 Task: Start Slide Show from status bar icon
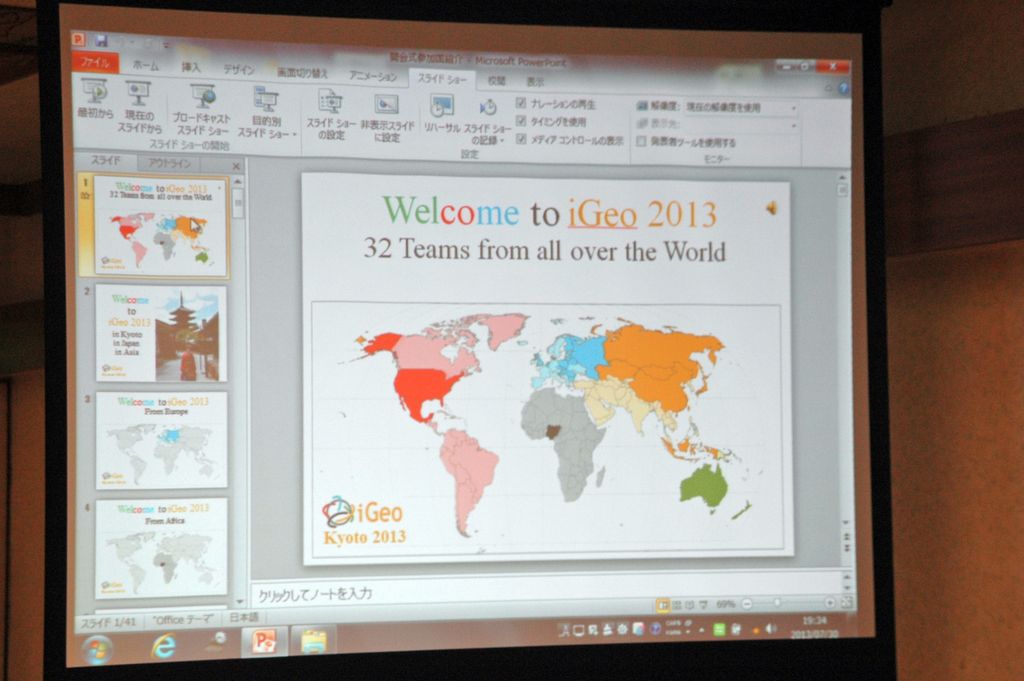click(x=703, y=605)
